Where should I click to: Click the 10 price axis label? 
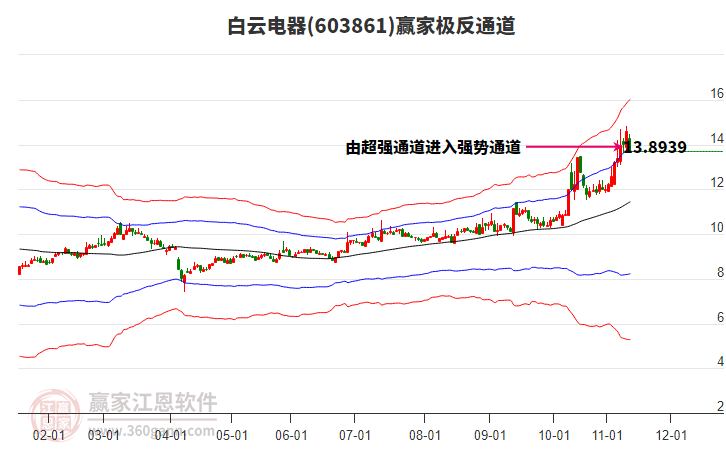(x=717, y=228)
